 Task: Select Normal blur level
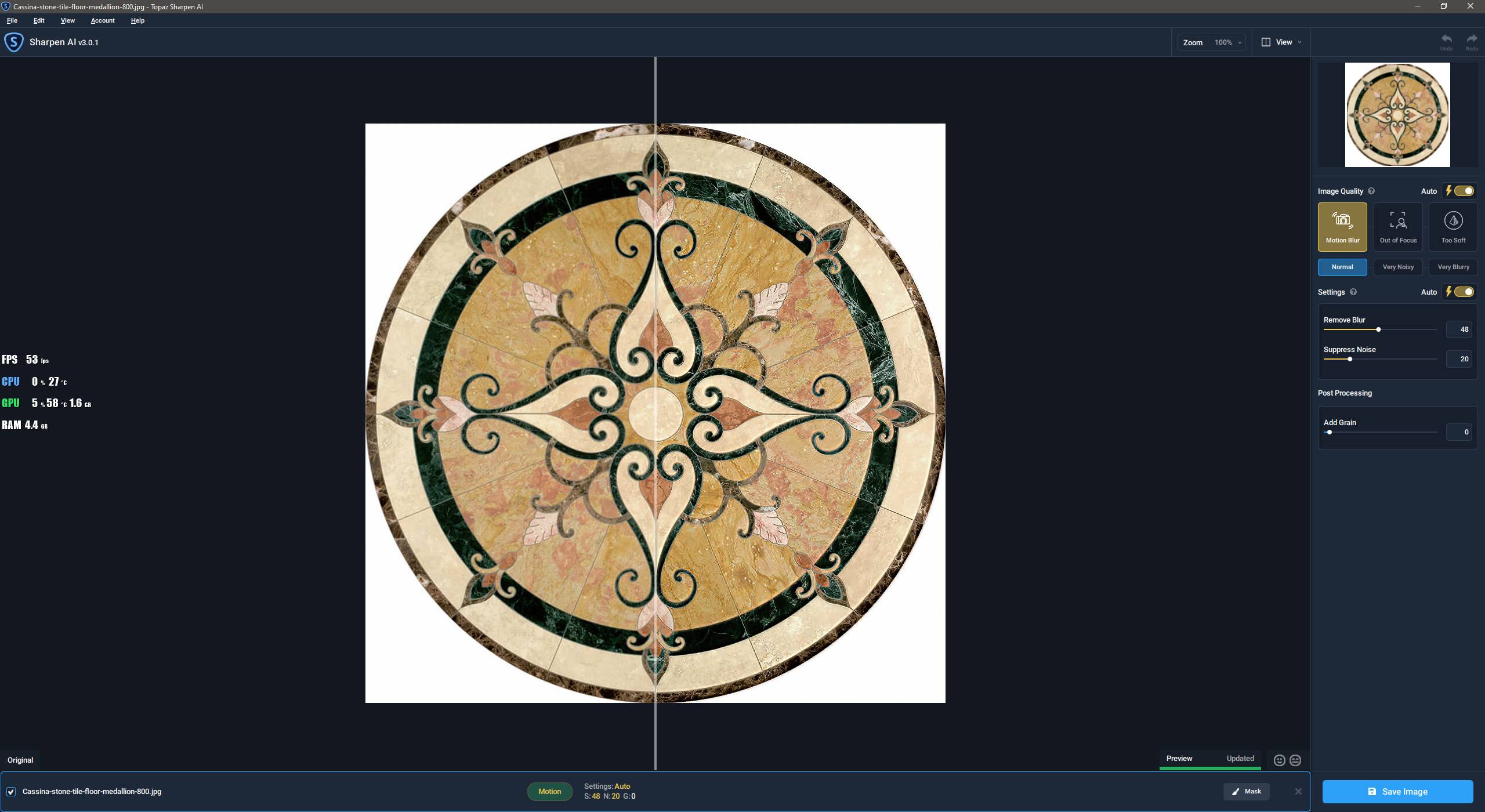pos(1342,267)
